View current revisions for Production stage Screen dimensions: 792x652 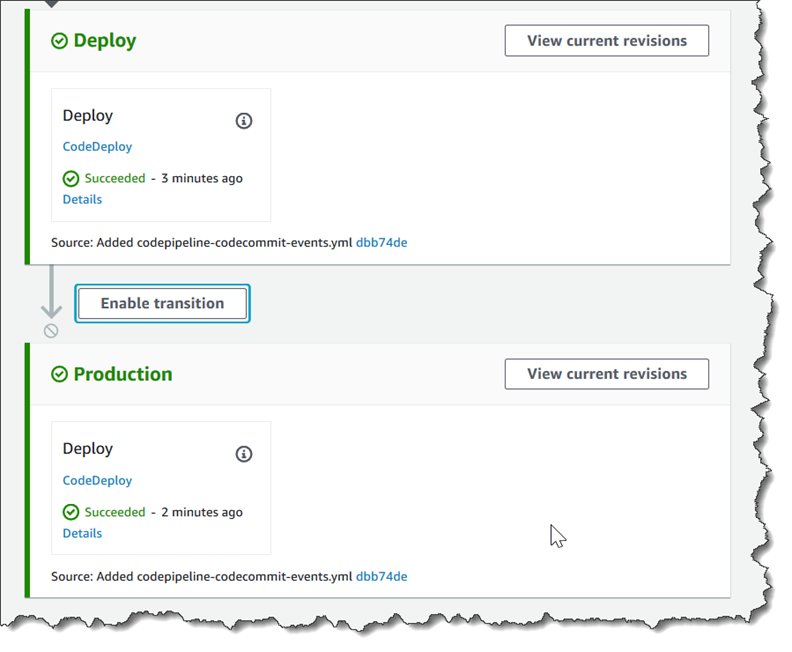click(607, 374)
